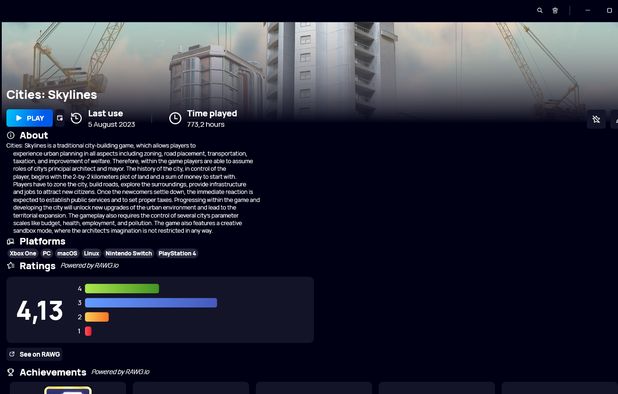Click the Achievements trophy icon
Image resolution: width=618 pixels, height=394 pixels.
(11, 372)
